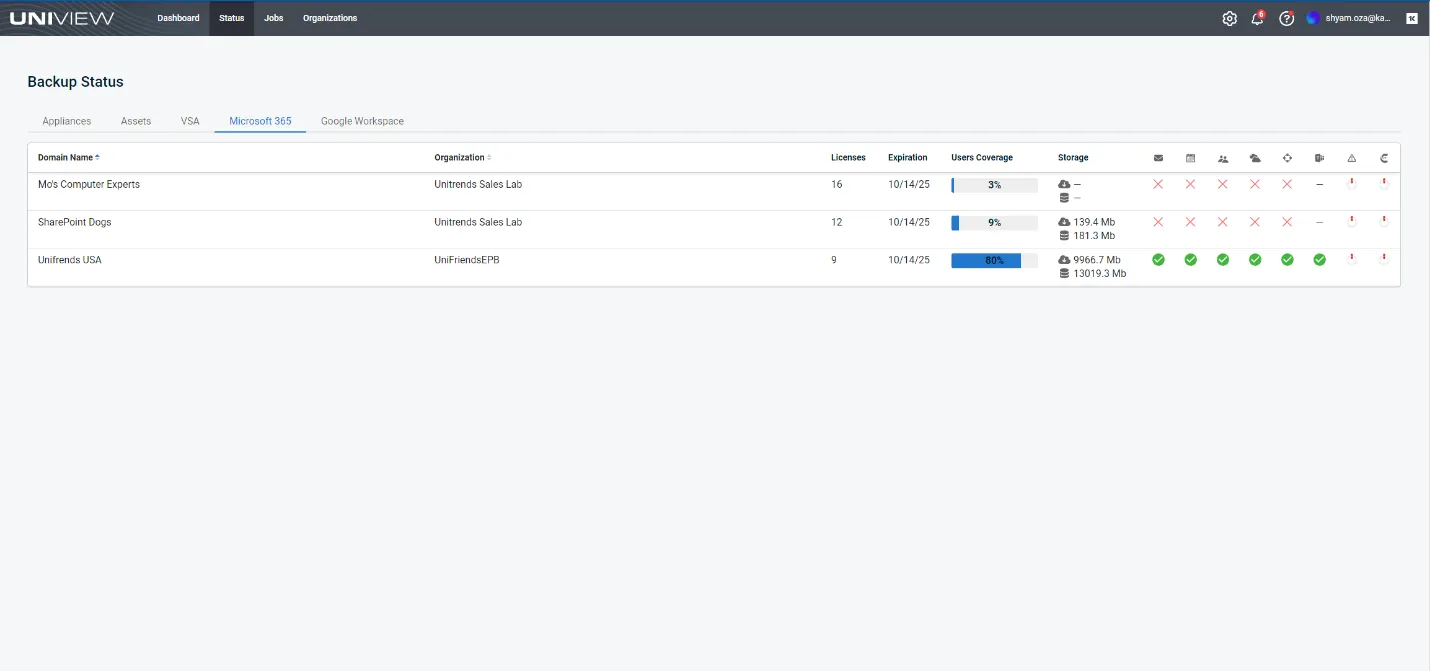The height and width of the screenshot is (671, 1430).
Task: Open the help question mark icon
Action: 1286,18
